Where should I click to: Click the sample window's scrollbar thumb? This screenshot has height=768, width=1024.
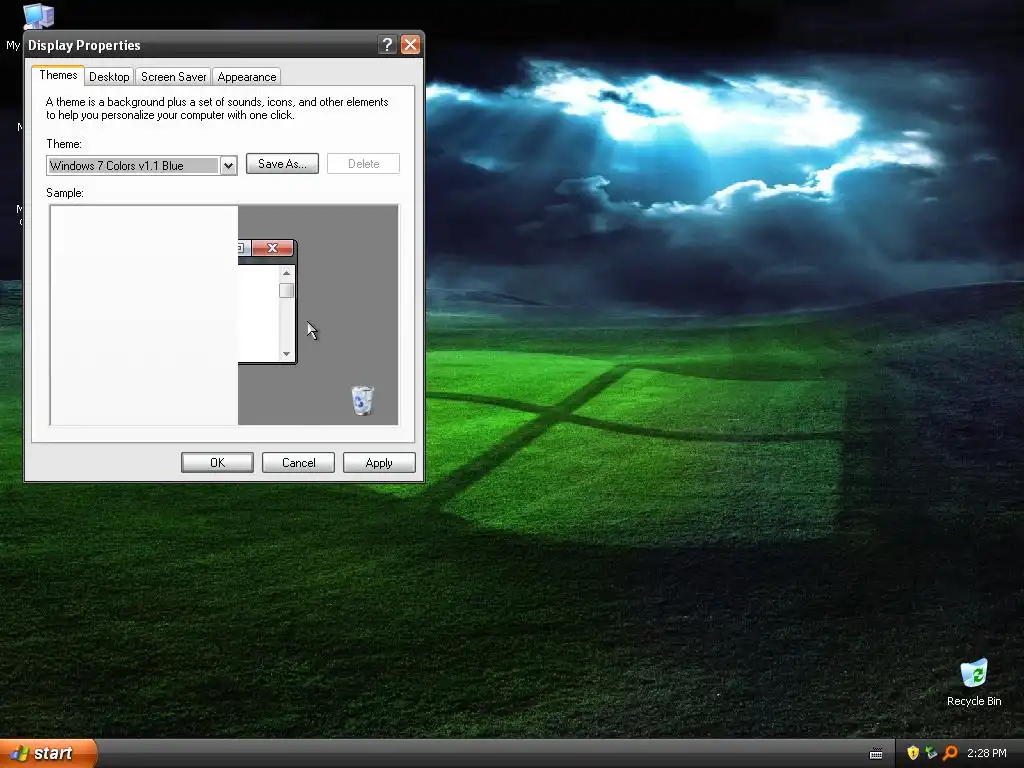tap(286, 291)
